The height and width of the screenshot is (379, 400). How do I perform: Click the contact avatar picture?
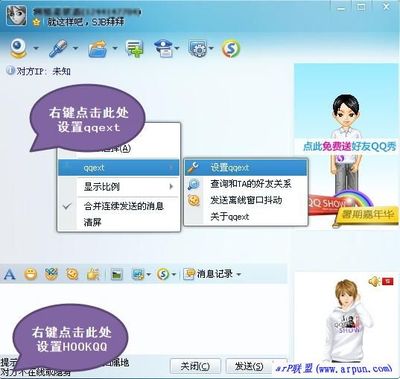pos(16,15)
